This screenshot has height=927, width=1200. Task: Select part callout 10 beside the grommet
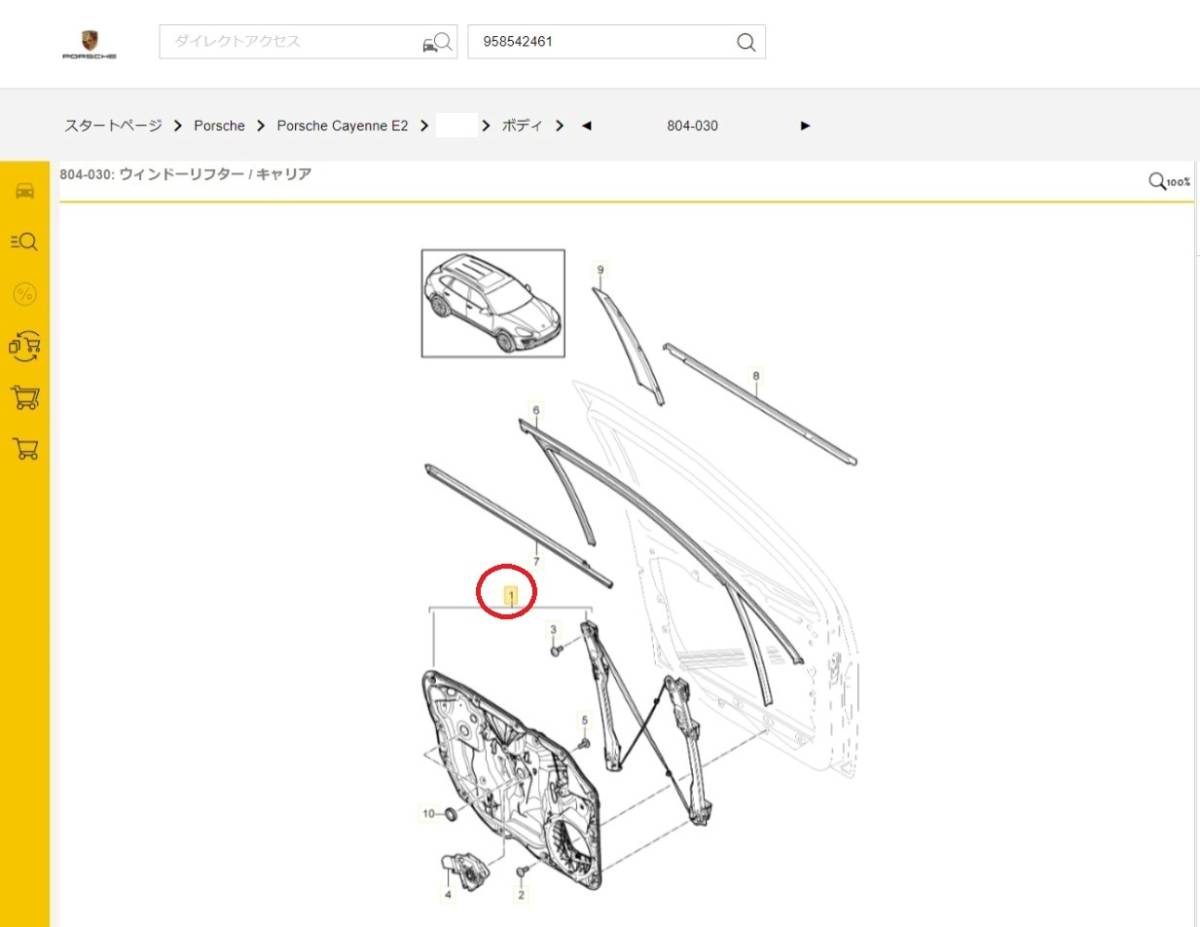(x=428, y=814)
